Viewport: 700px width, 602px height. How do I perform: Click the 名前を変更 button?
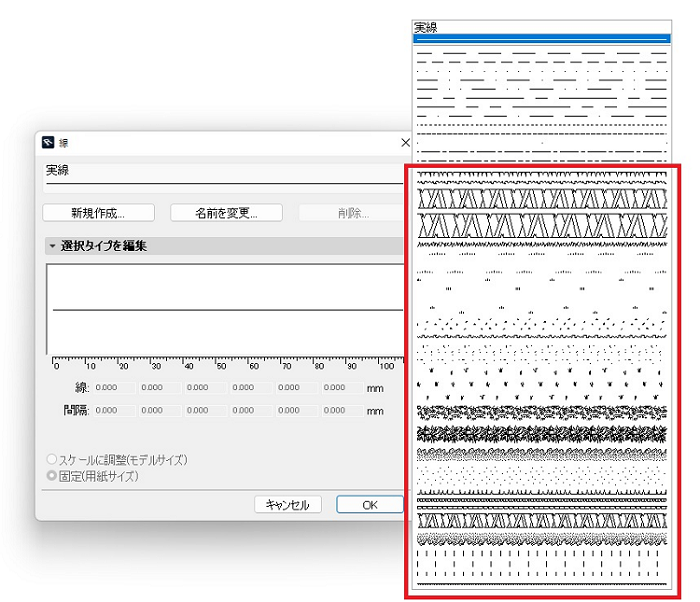(226, 213)
